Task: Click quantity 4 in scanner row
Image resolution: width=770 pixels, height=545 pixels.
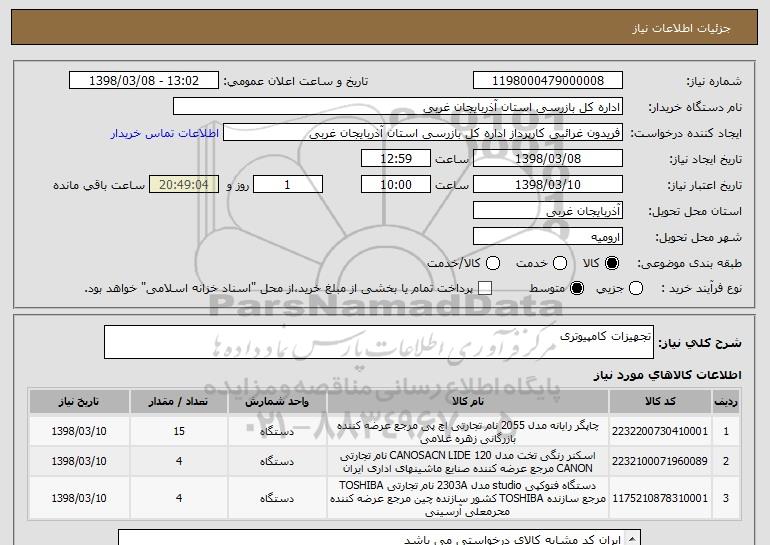Action: [179, 462]
